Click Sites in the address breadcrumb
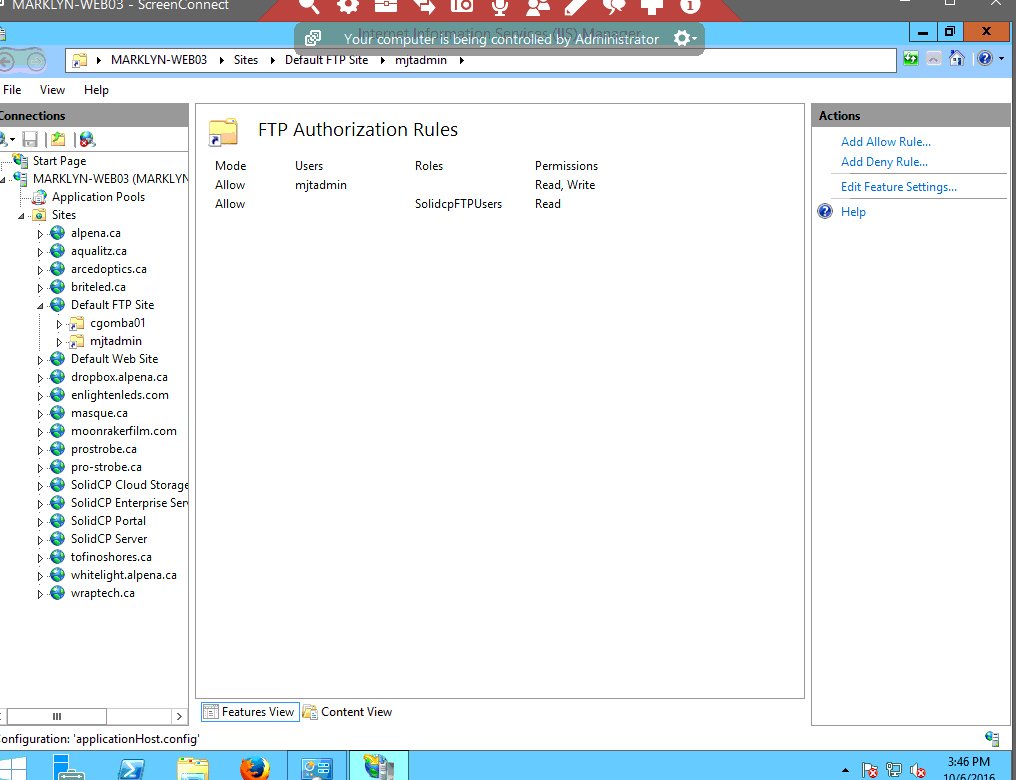The image size is (1016, 780). click(246, 60)
